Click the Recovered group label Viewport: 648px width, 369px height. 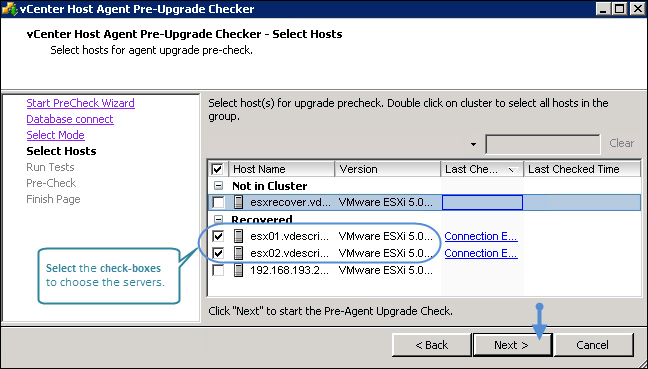[262, 219]
